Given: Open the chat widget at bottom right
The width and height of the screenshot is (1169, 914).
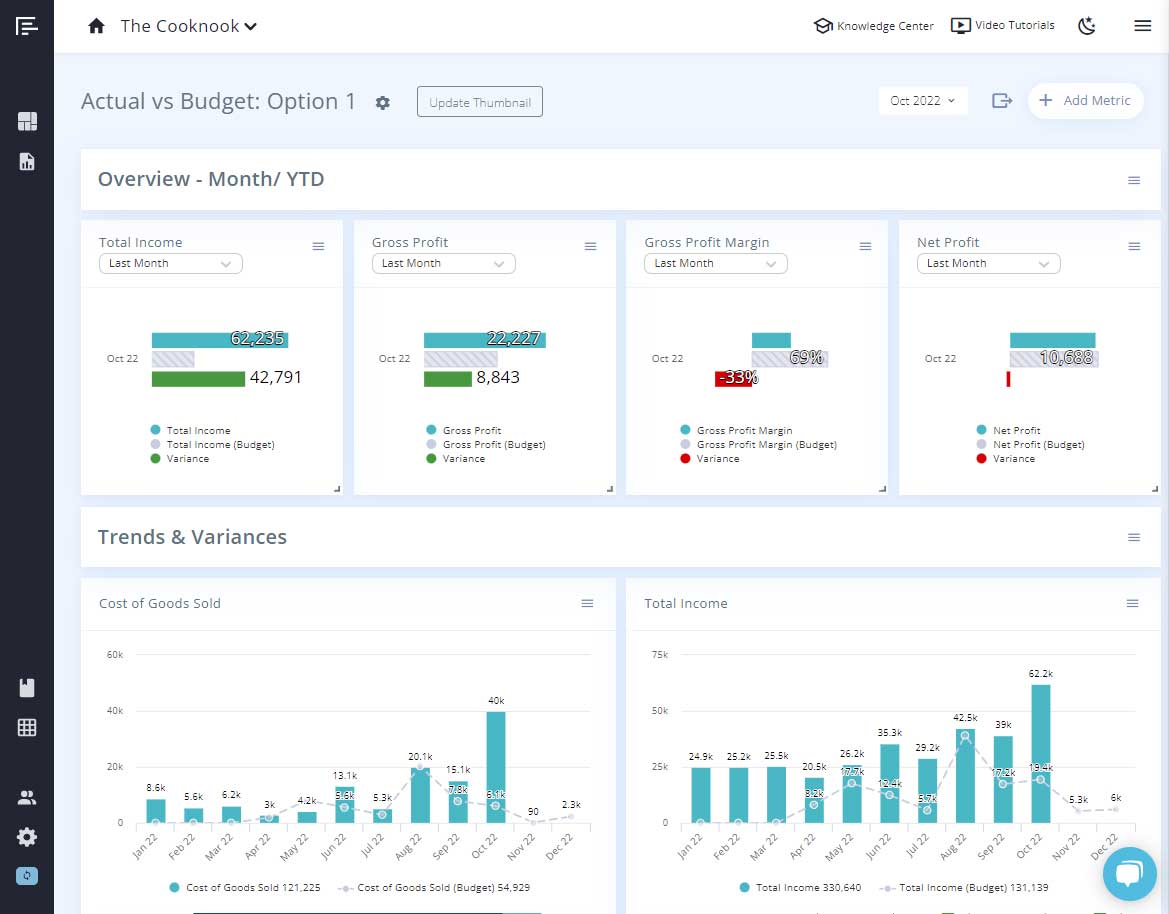Looking at the screenshot, I should (1129, 873).
